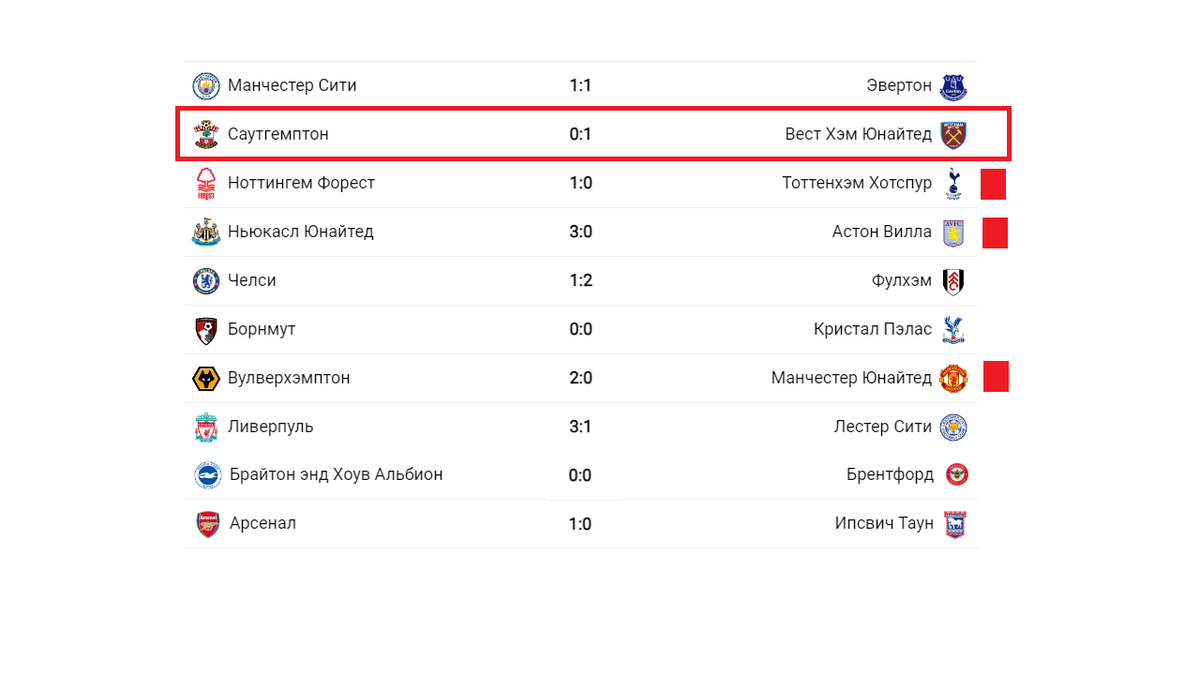
Task: Open the Брайтон энд Хоув Альбион link
Action: [336, 474]
